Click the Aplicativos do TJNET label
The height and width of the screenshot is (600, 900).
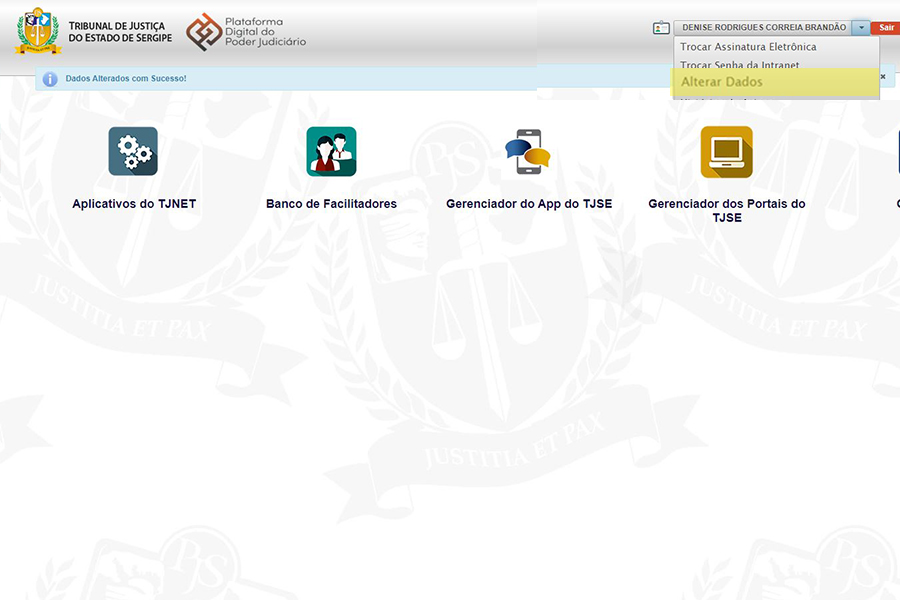click(134, 204)
